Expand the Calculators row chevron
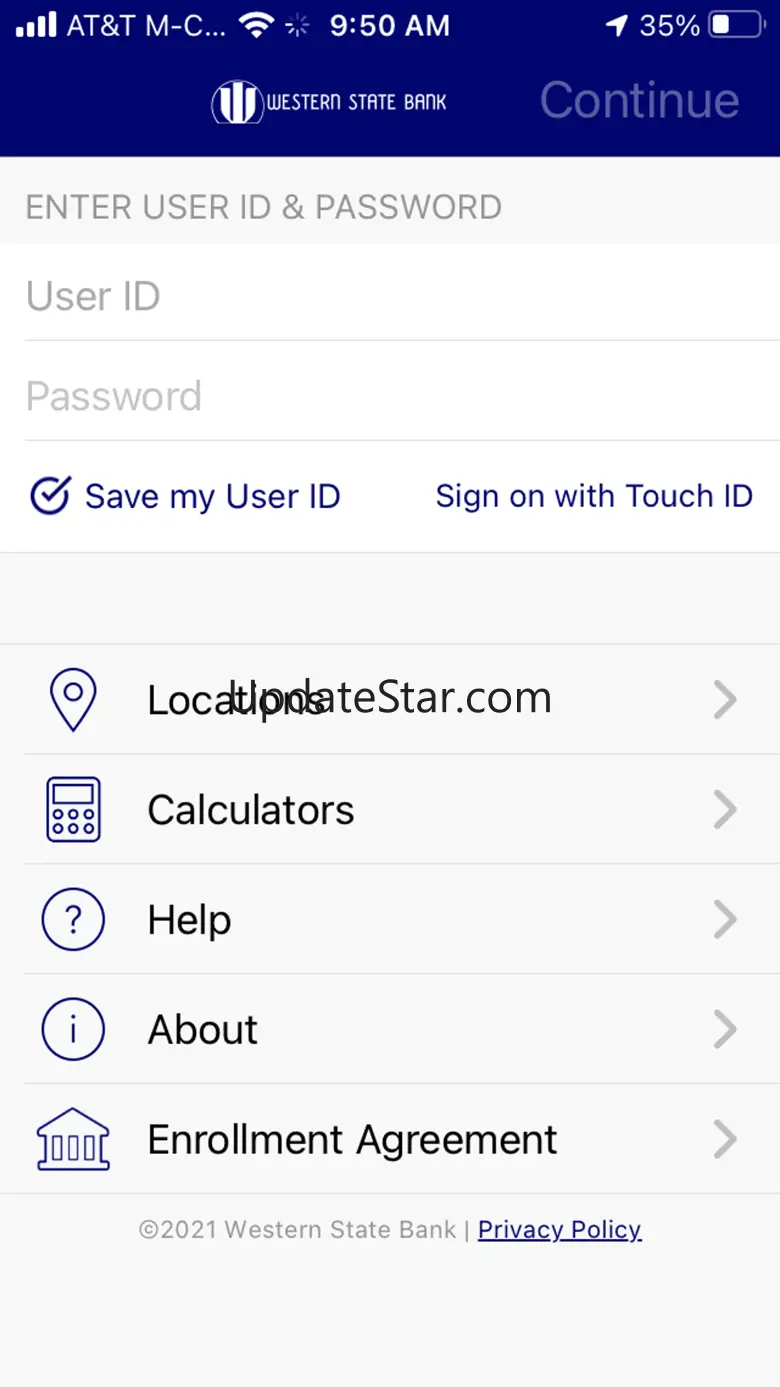This screenshot has width=780, height=1387. pos(726,809)
